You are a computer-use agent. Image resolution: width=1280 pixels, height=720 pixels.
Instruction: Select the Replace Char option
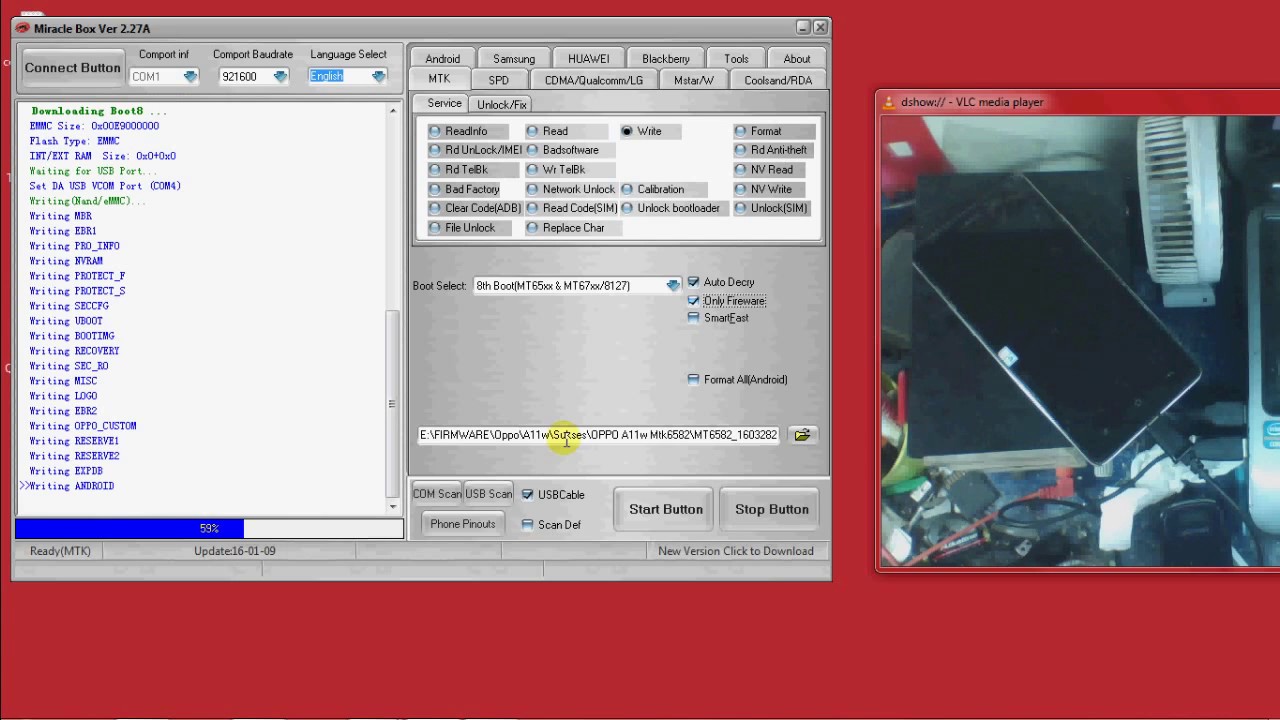click(573, 228)
